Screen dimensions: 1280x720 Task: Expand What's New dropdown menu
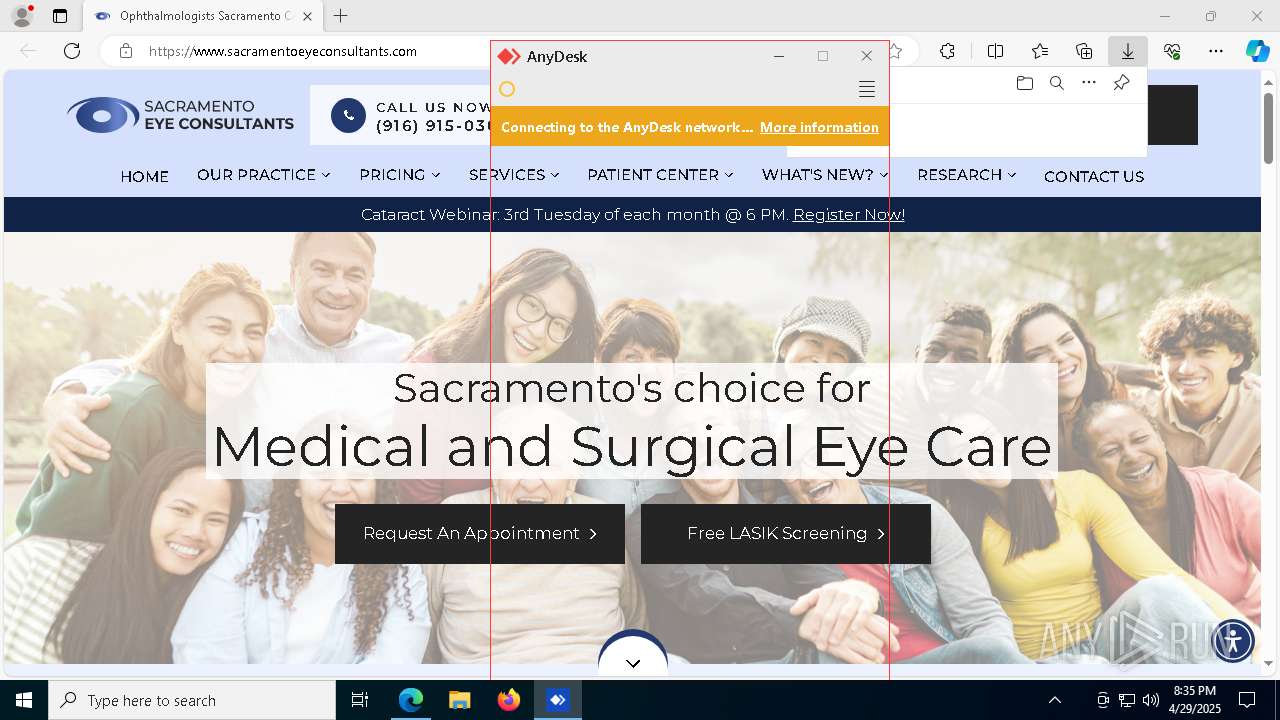825,175
